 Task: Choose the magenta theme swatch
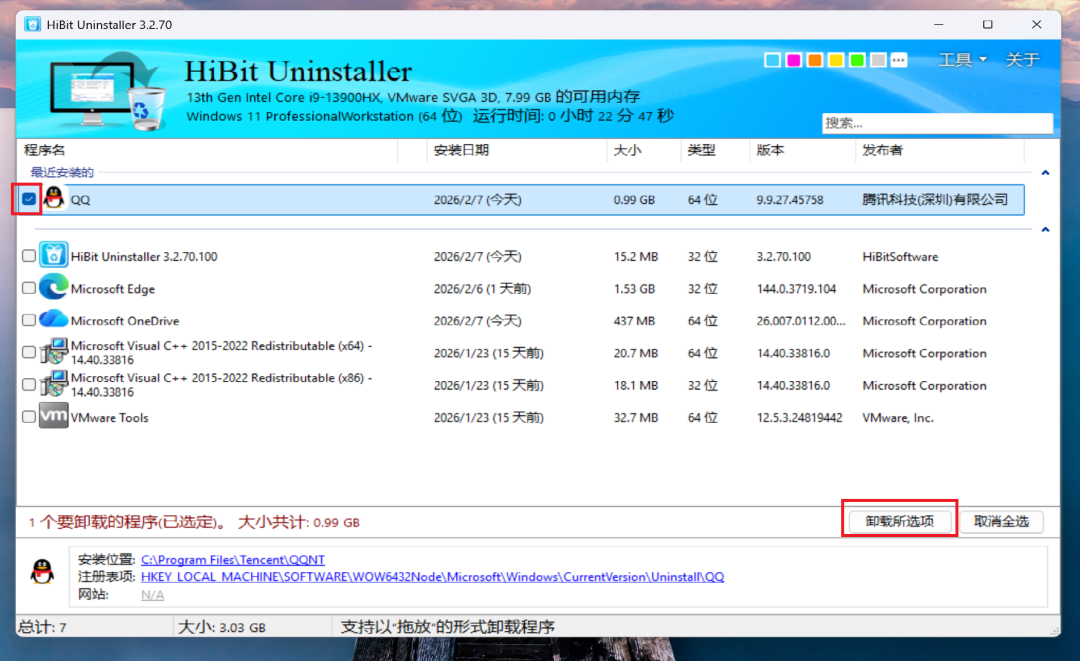pyautogui.click(x=793, y=60)
